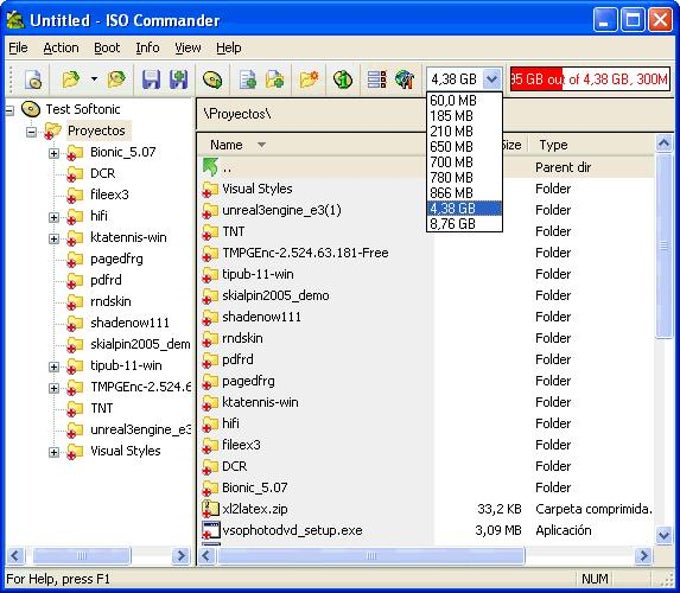Click the xl2latex.zip archive icon
The width and height of the screenshot is (680, 593).
click(x=211, y=508)
